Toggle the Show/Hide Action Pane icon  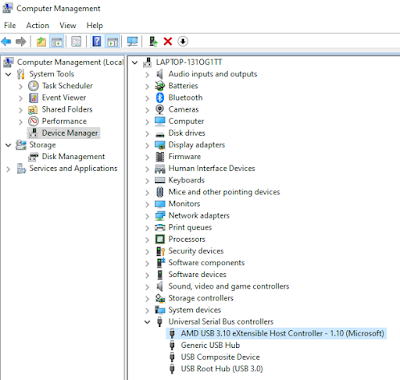[112, 42]
